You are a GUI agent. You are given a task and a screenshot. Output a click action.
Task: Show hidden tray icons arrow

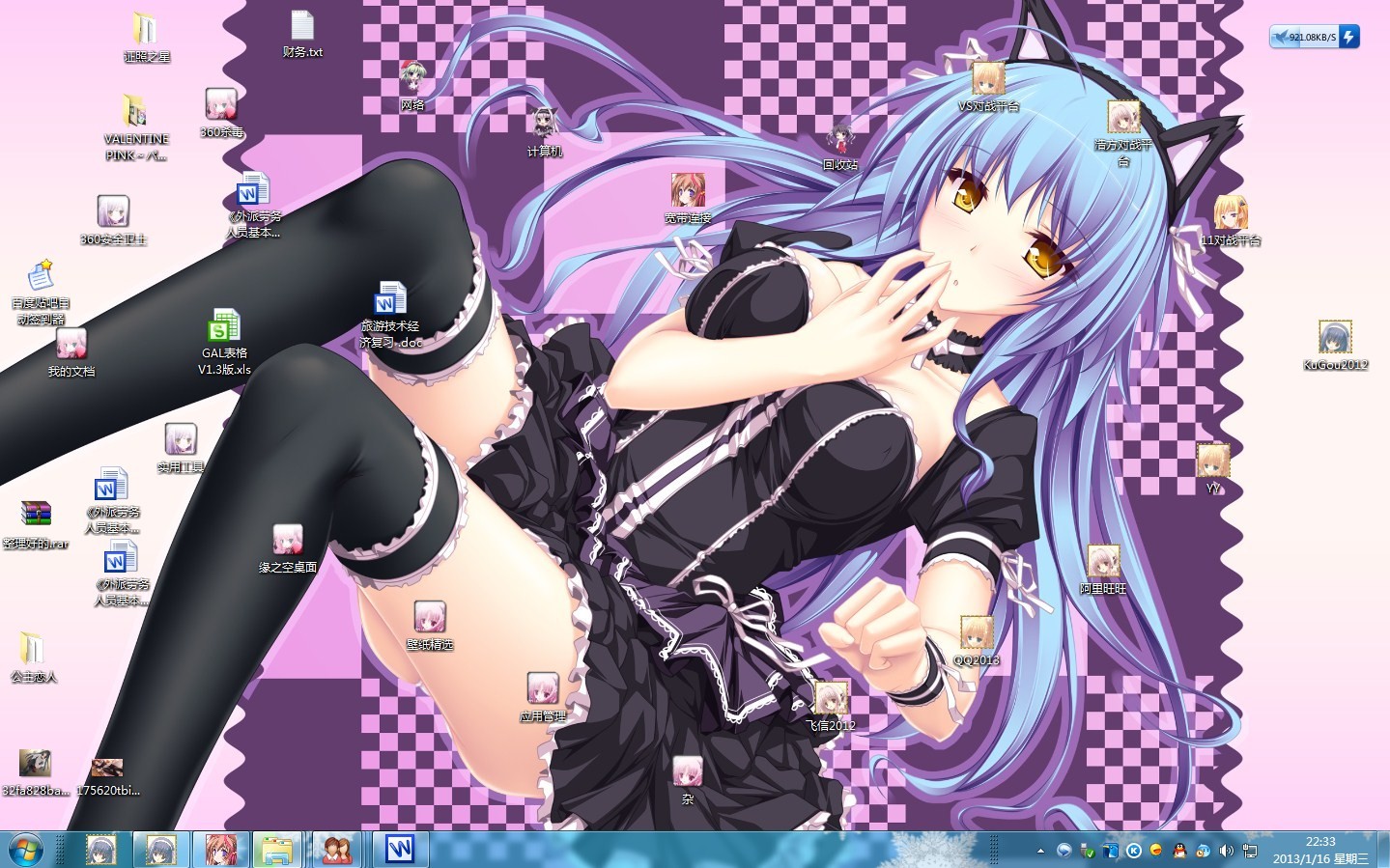[1040, 851]
